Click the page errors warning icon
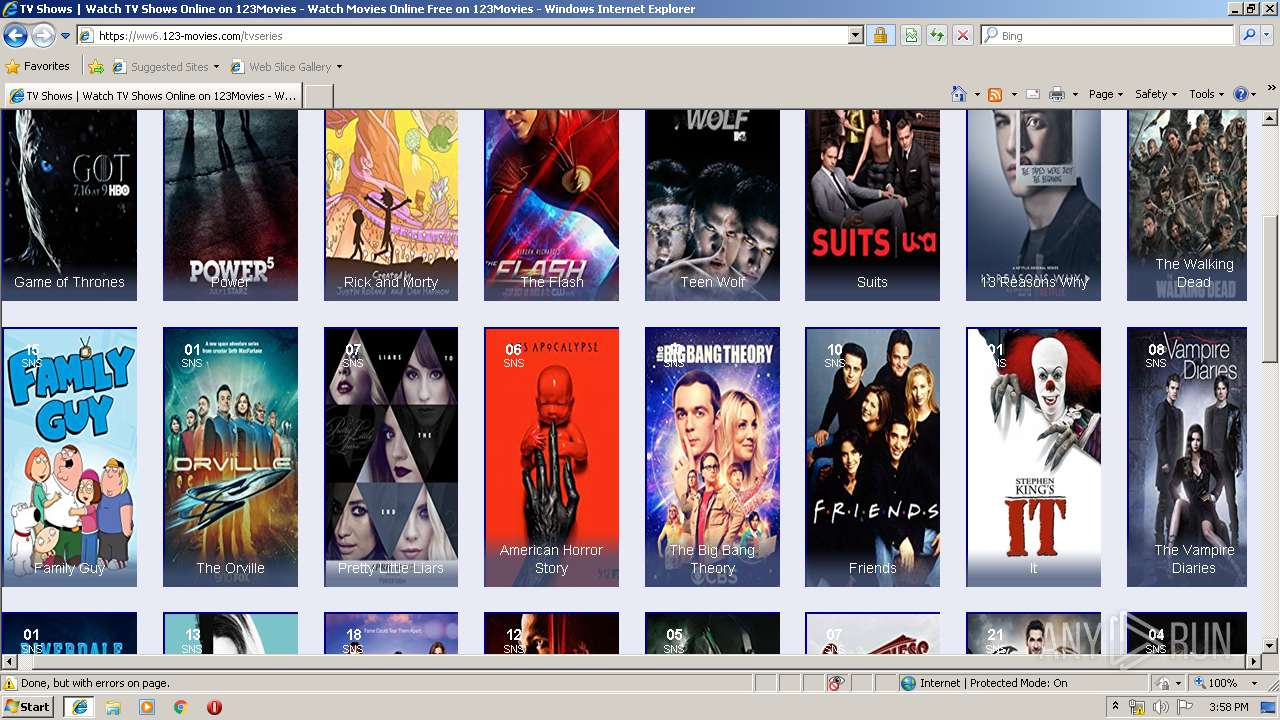This screenshot has height=720, width=1280. coord(10,683)
